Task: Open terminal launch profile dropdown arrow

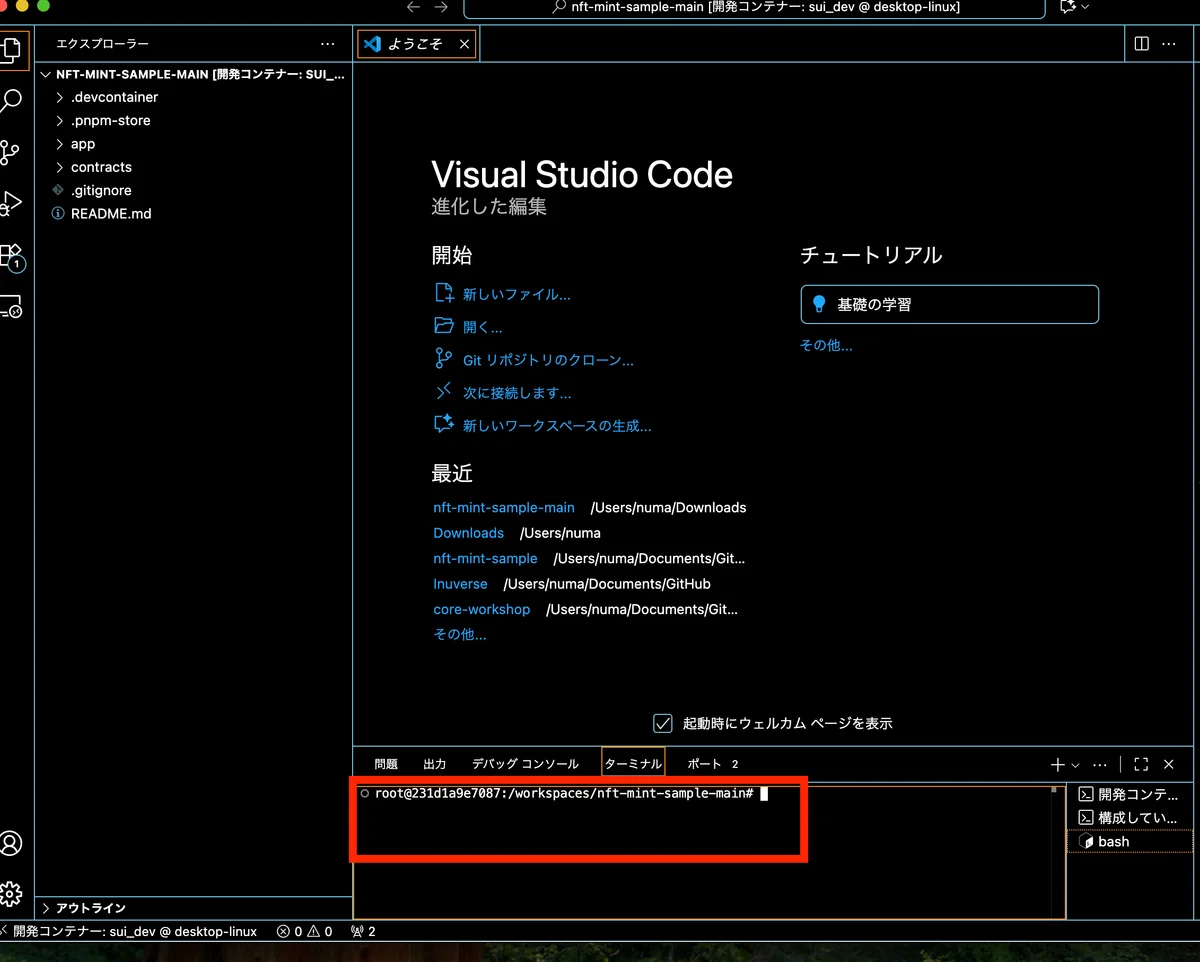Action: (x=1076, y=764)
